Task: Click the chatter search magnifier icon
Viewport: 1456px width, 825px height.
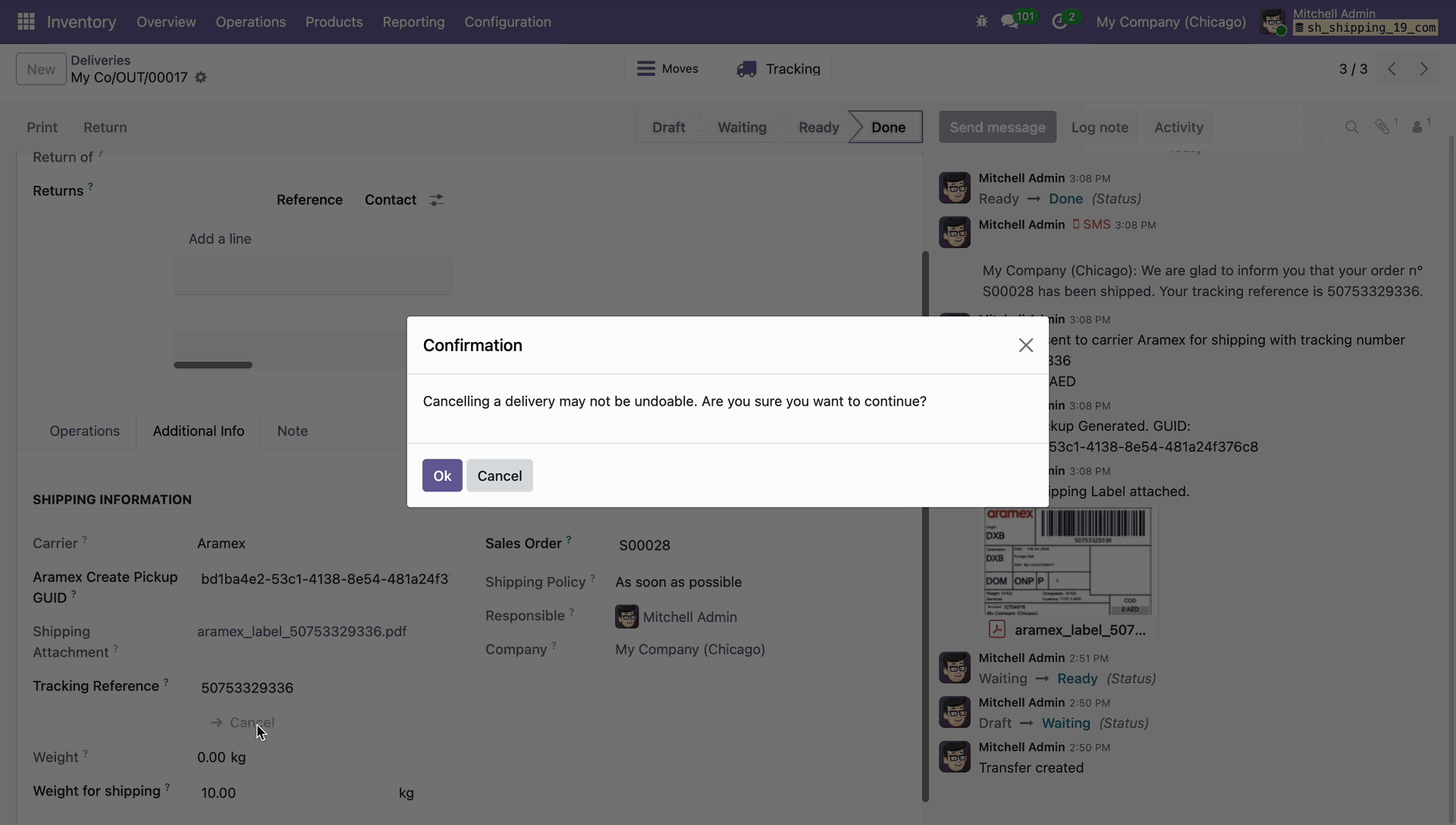Action: 1351,127
